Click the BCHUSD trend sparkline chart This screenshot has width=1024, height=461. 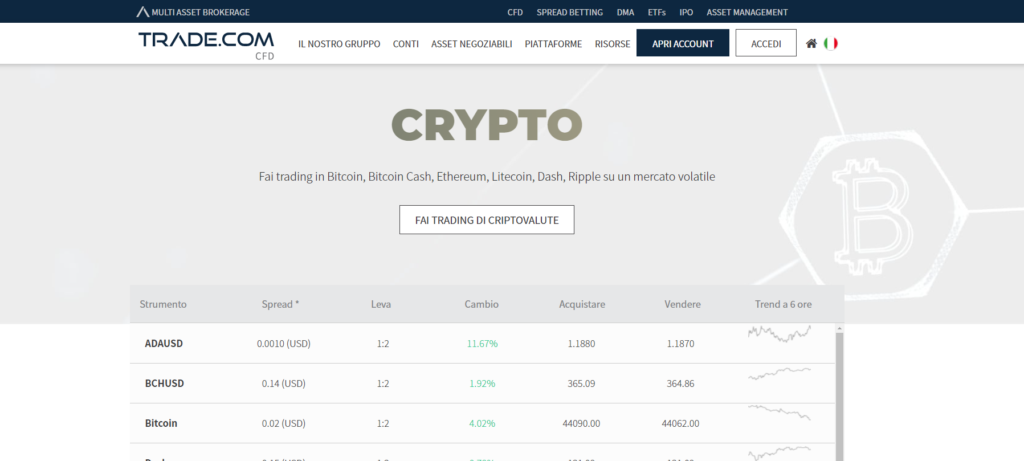[780, 374]
